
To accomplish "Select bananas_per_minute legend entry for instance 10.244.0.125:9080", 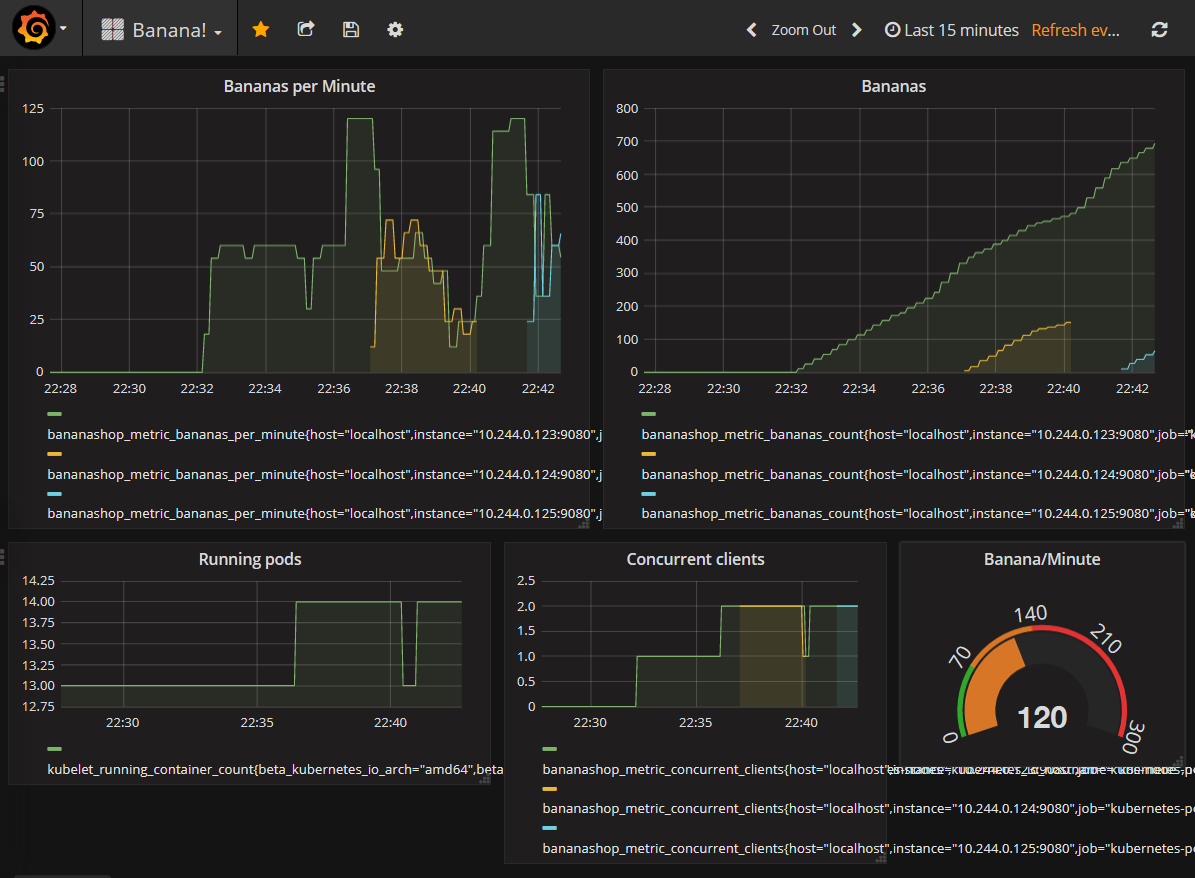I will [325, 514].
